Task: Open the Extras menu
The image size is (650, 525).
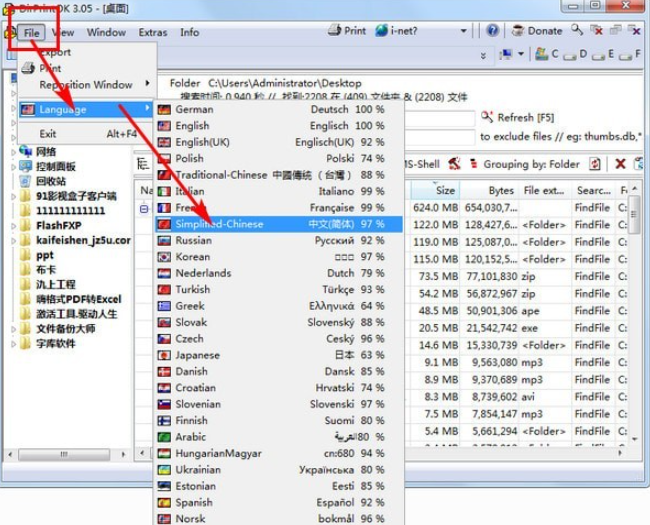Action: pyautogui.click(x=153, y=32)
